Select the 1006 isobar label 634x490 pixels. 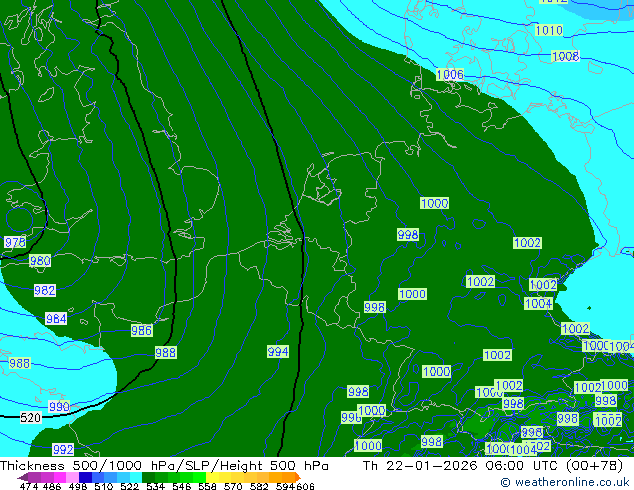pos(450,74)
